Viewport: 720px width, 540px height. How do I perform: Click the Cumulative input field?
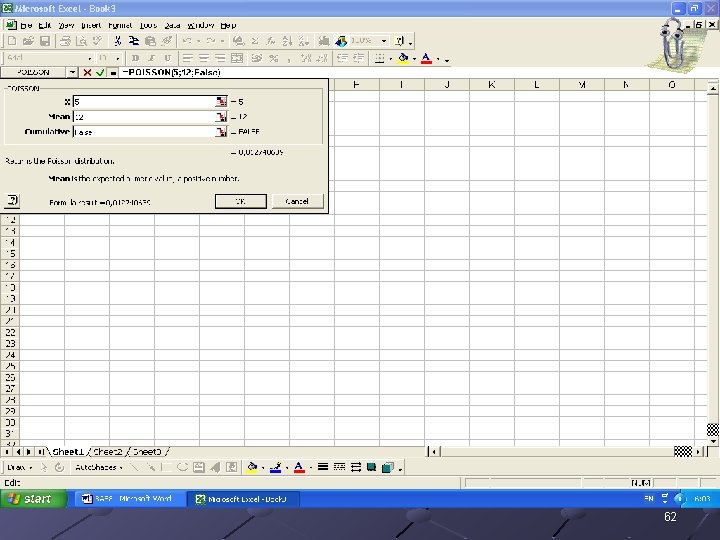pyautogui.click(x=144, y=132)
